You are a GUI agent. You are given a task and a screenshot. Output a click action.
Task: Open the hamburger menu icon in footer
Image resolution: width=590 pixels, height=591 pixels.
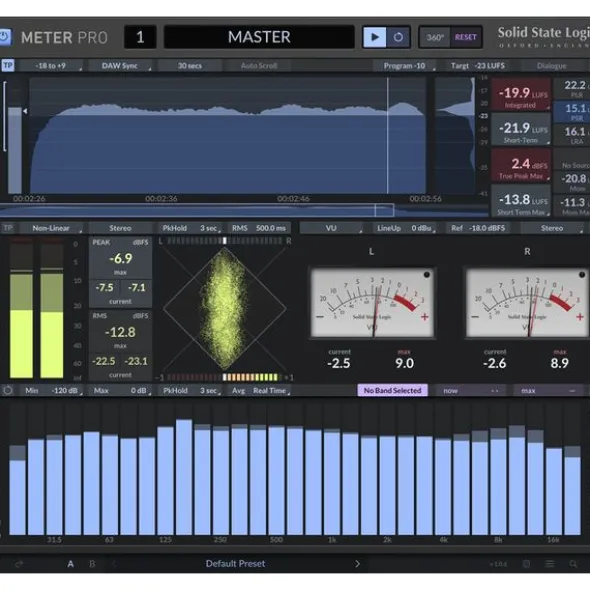tap(550, 564)
